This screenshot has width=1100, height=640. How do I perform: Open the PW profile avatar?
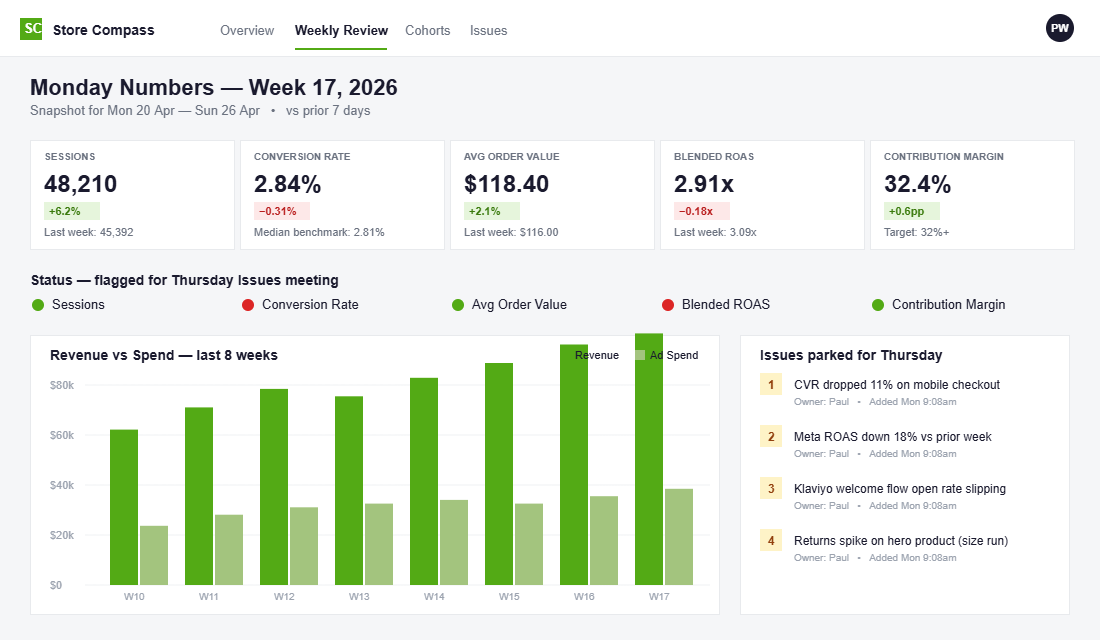pyautogui.click(x=1060, y=28)
